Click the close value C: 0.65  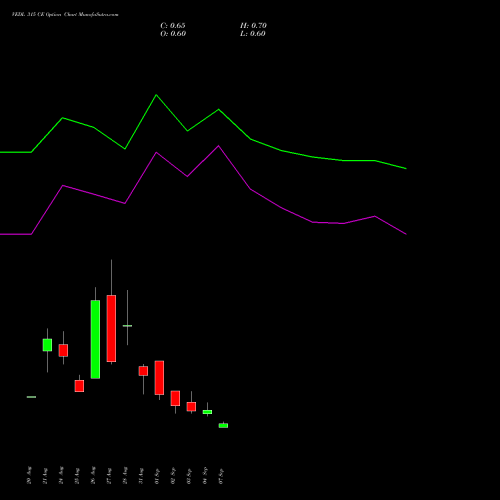[x=173, y=26]
